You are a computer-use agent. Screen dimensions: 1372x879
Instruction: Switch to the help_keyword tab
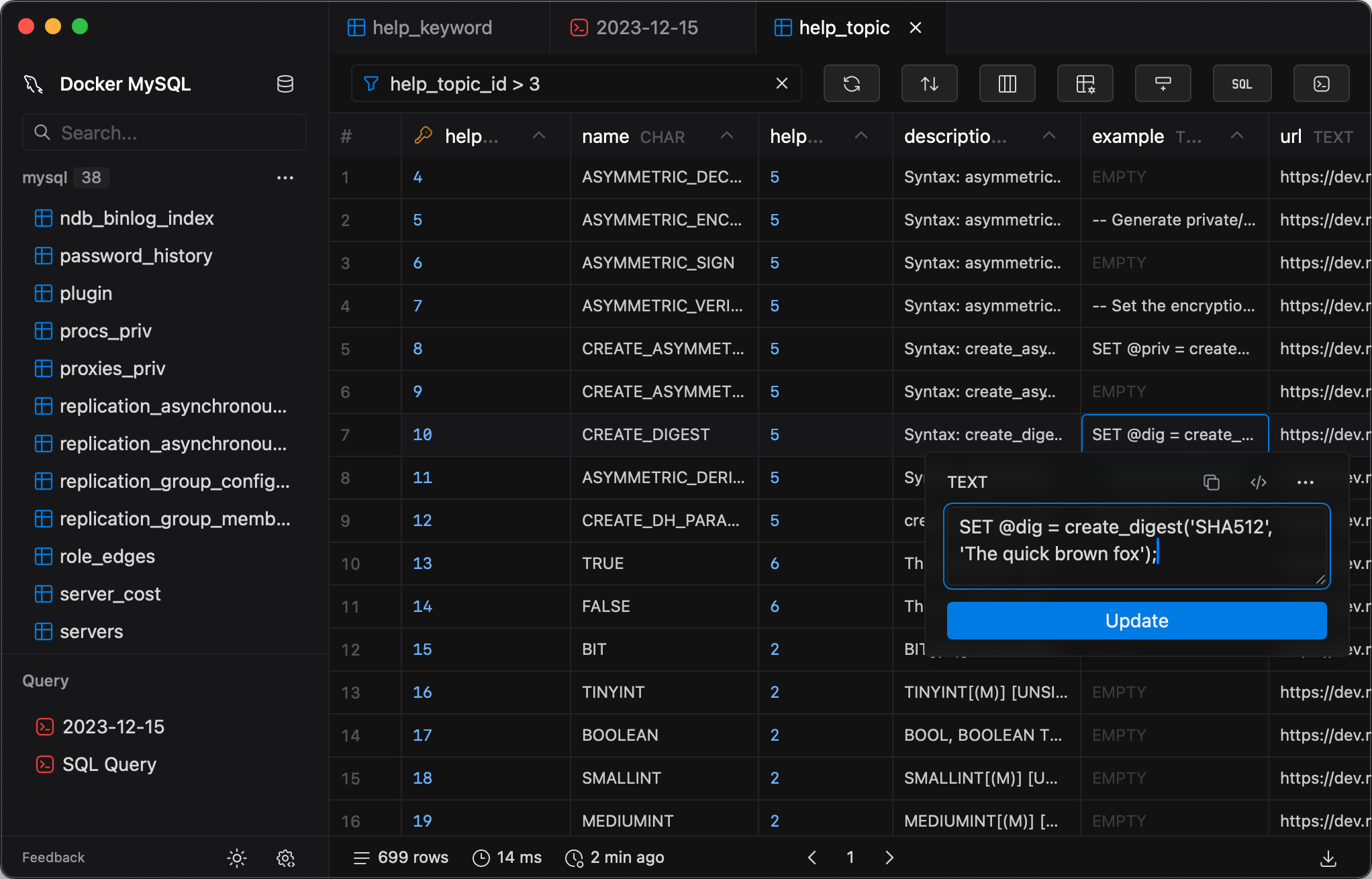click(x=432, y=28)
